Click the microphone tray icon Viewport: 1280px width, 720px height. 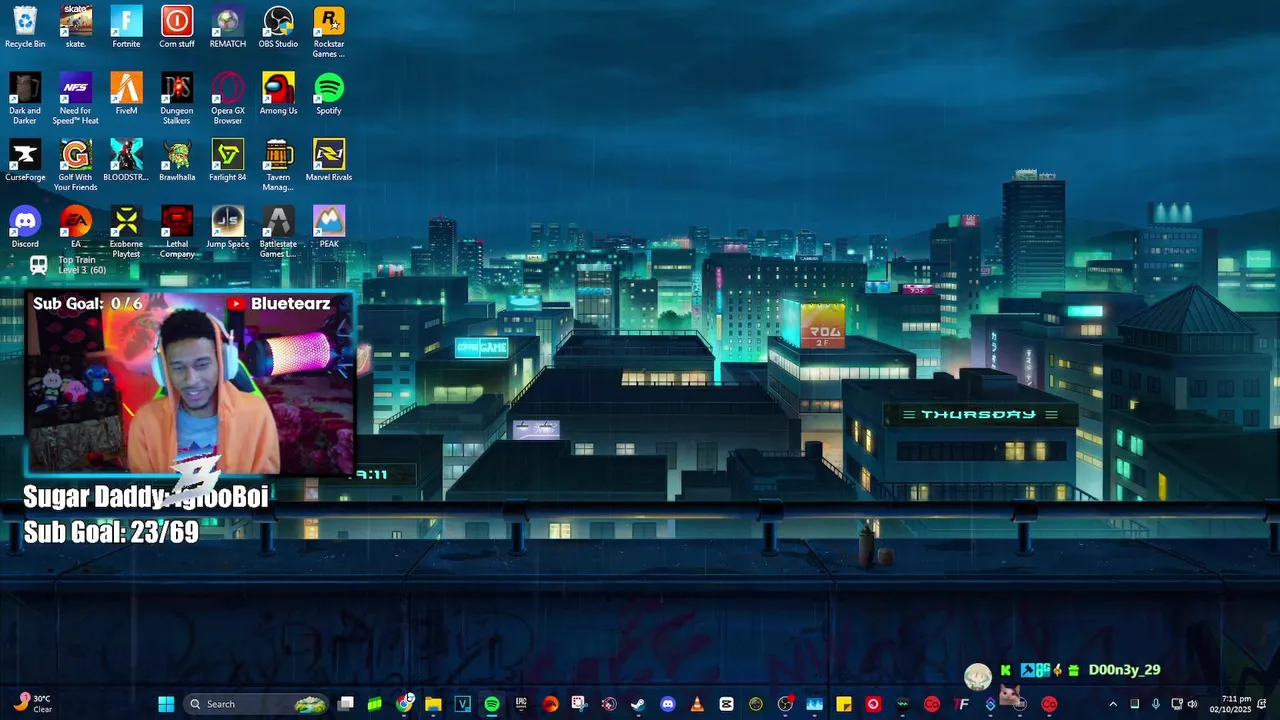click(1155, 704)
